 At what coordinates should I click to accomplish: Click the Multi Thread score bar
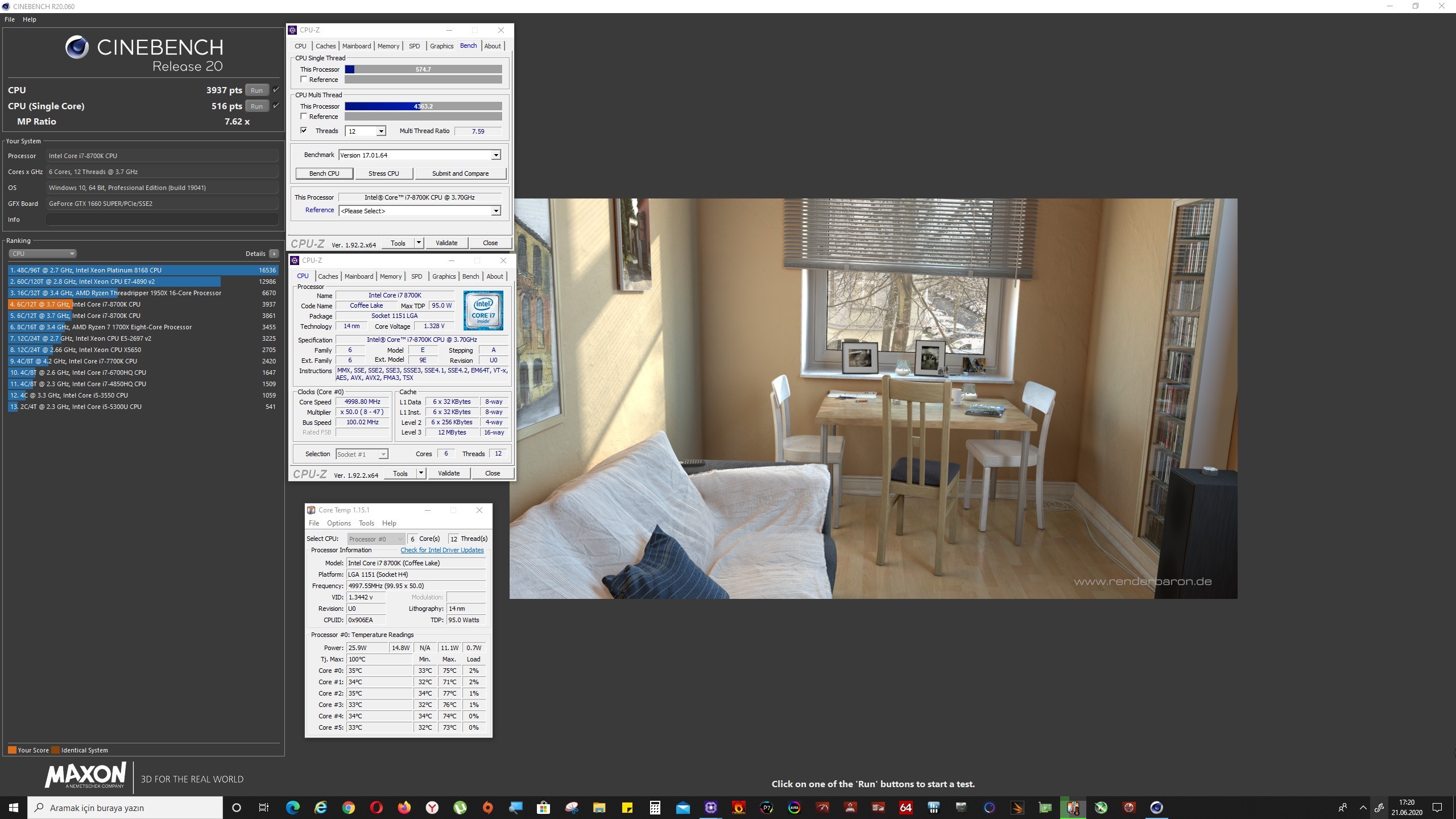tap(423, 106)
